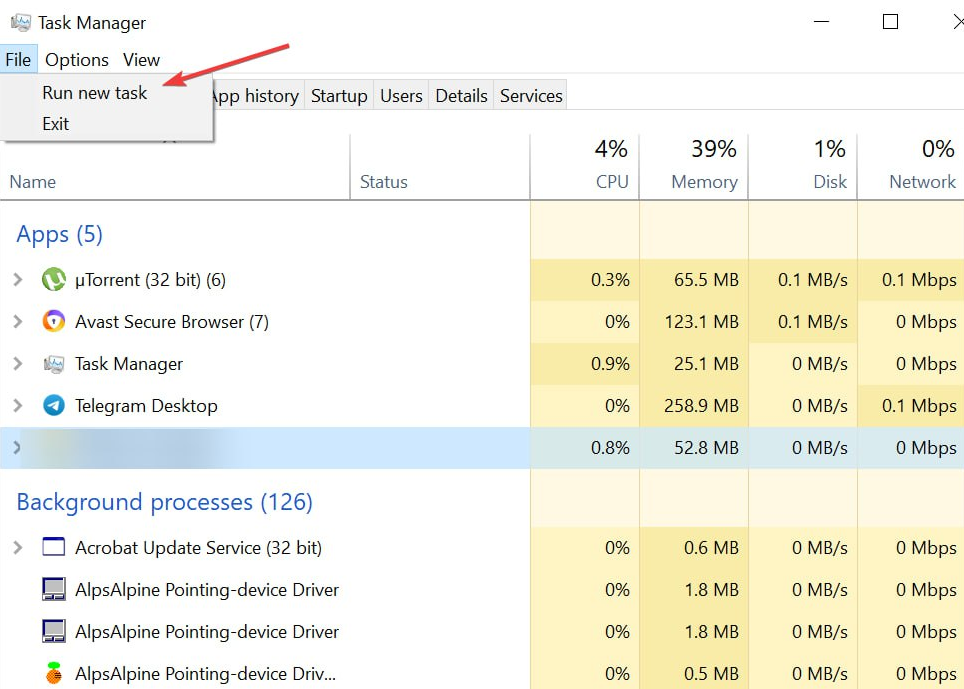The height and width of the screenshot is (689, 964).
Task: Select the Background processes (126) heading
Action: pos(164,502)
